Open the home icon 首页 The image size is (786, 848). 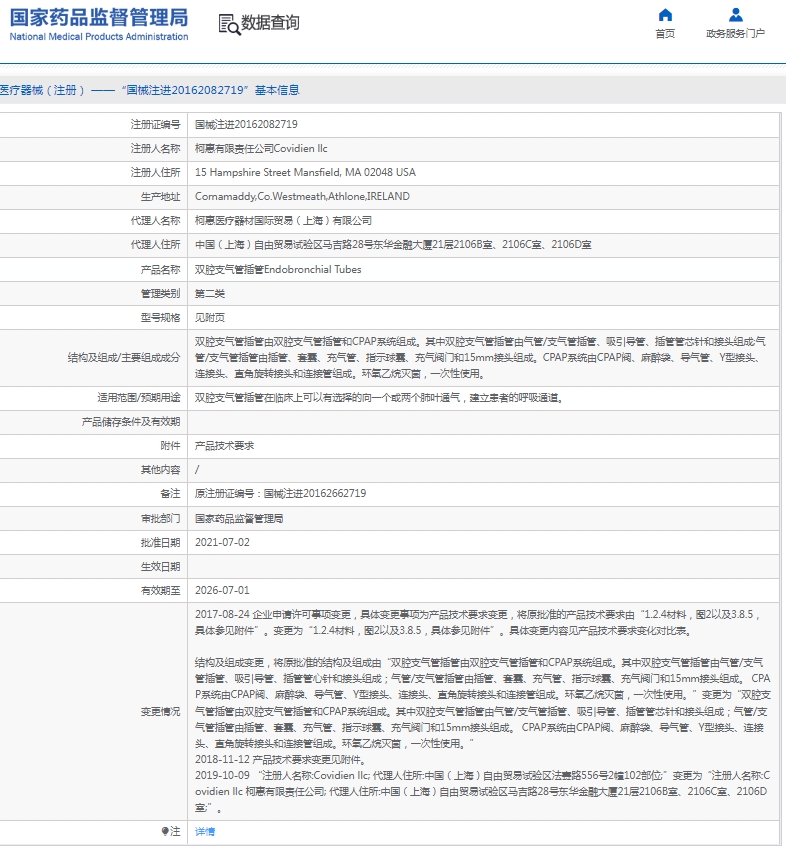(x=665, y=15)
